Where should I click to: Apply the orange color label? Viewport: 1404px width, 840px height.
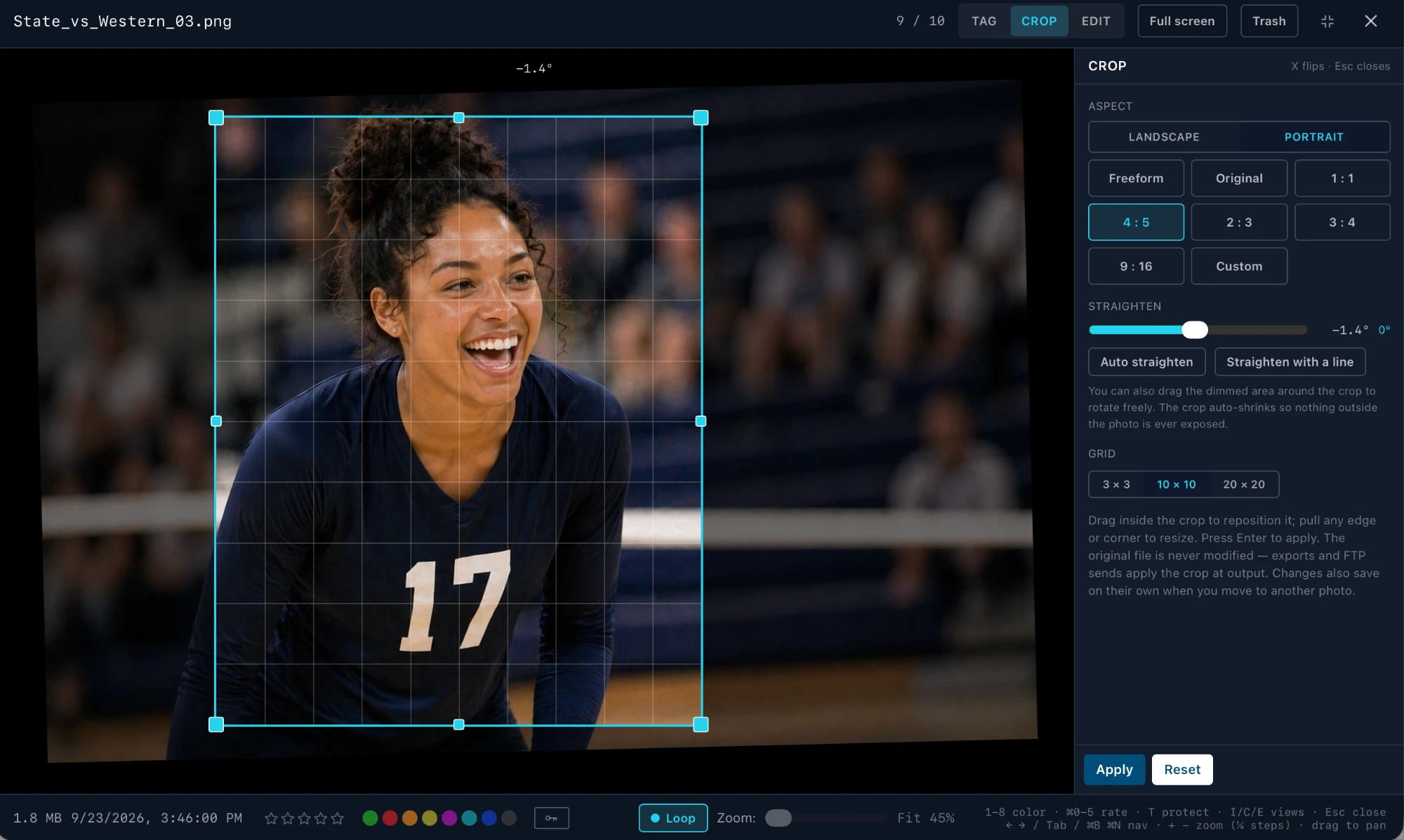410,818
